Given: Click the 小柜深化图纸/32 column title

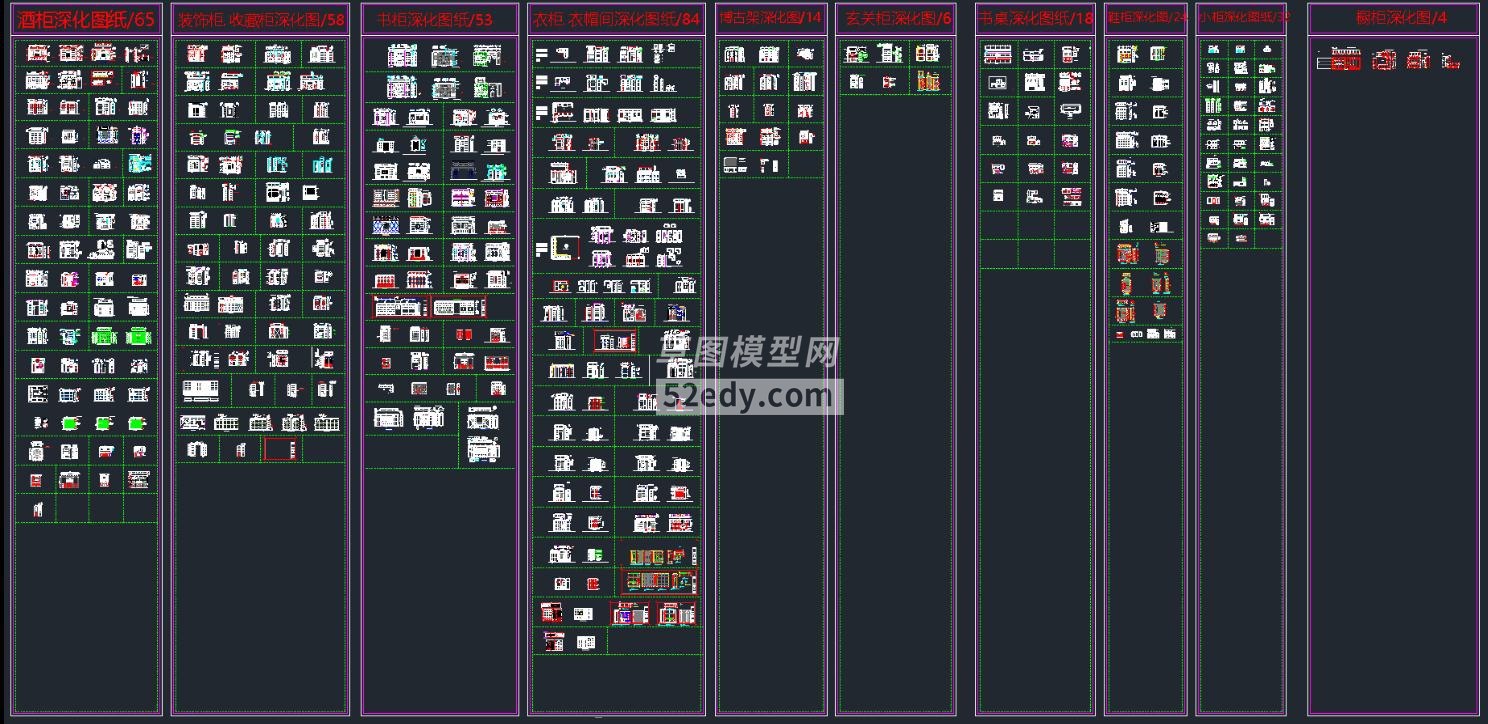Looking at the screenshot, I should [x=1244, y=17].
